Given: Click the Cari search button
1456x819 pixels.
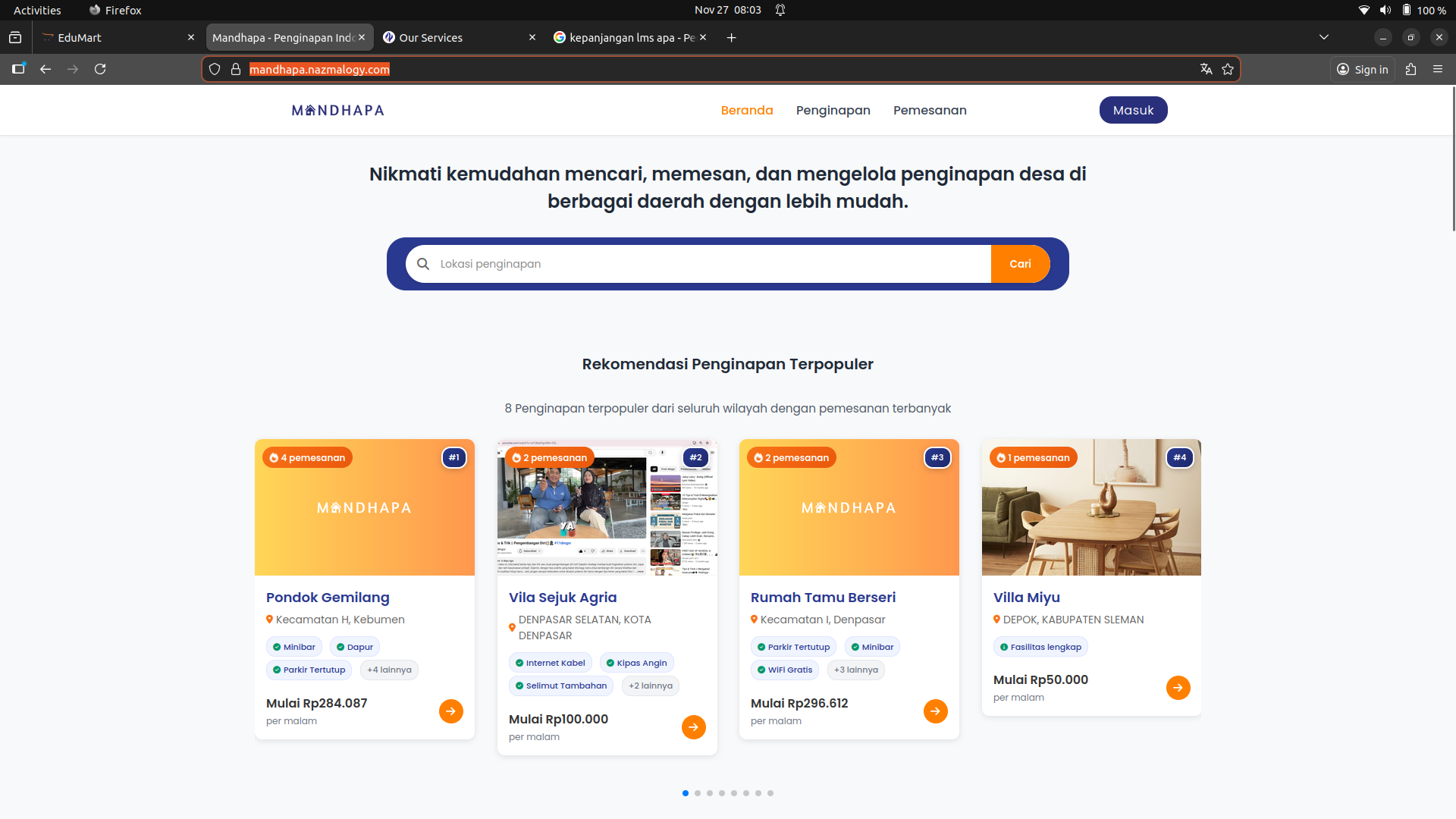Looking at the screenshot, I should [x=1020, y=264].
